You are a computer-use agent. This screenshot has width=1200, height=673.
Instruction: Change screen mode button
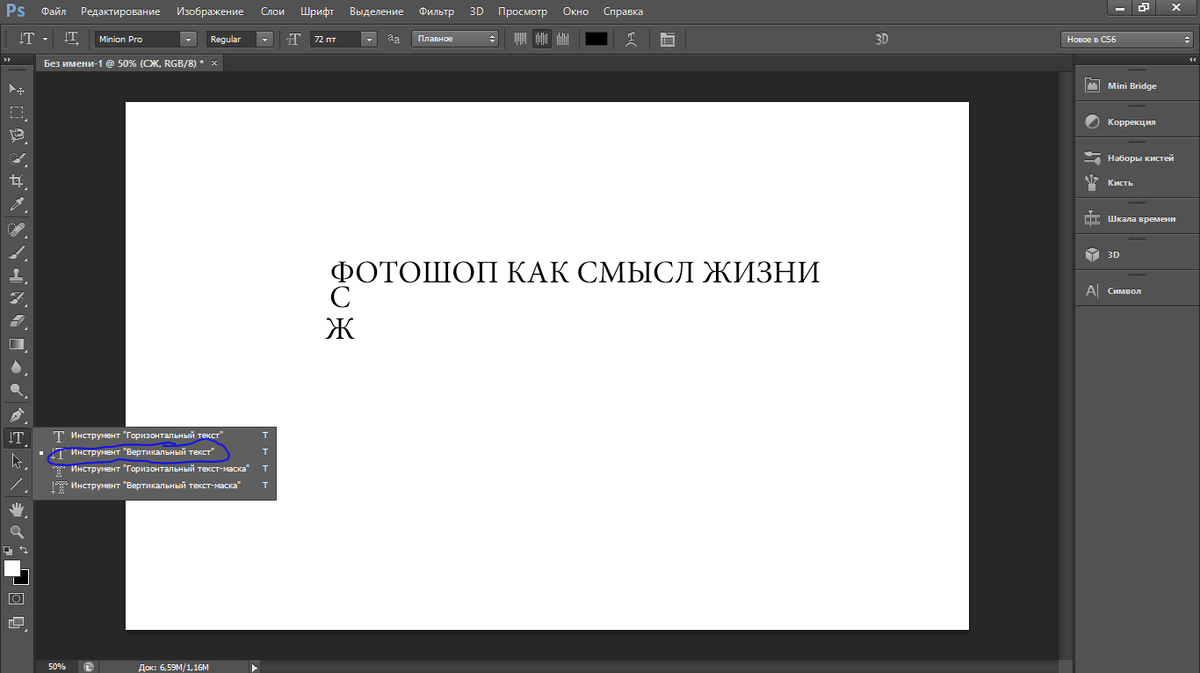(x=17, y=623)
